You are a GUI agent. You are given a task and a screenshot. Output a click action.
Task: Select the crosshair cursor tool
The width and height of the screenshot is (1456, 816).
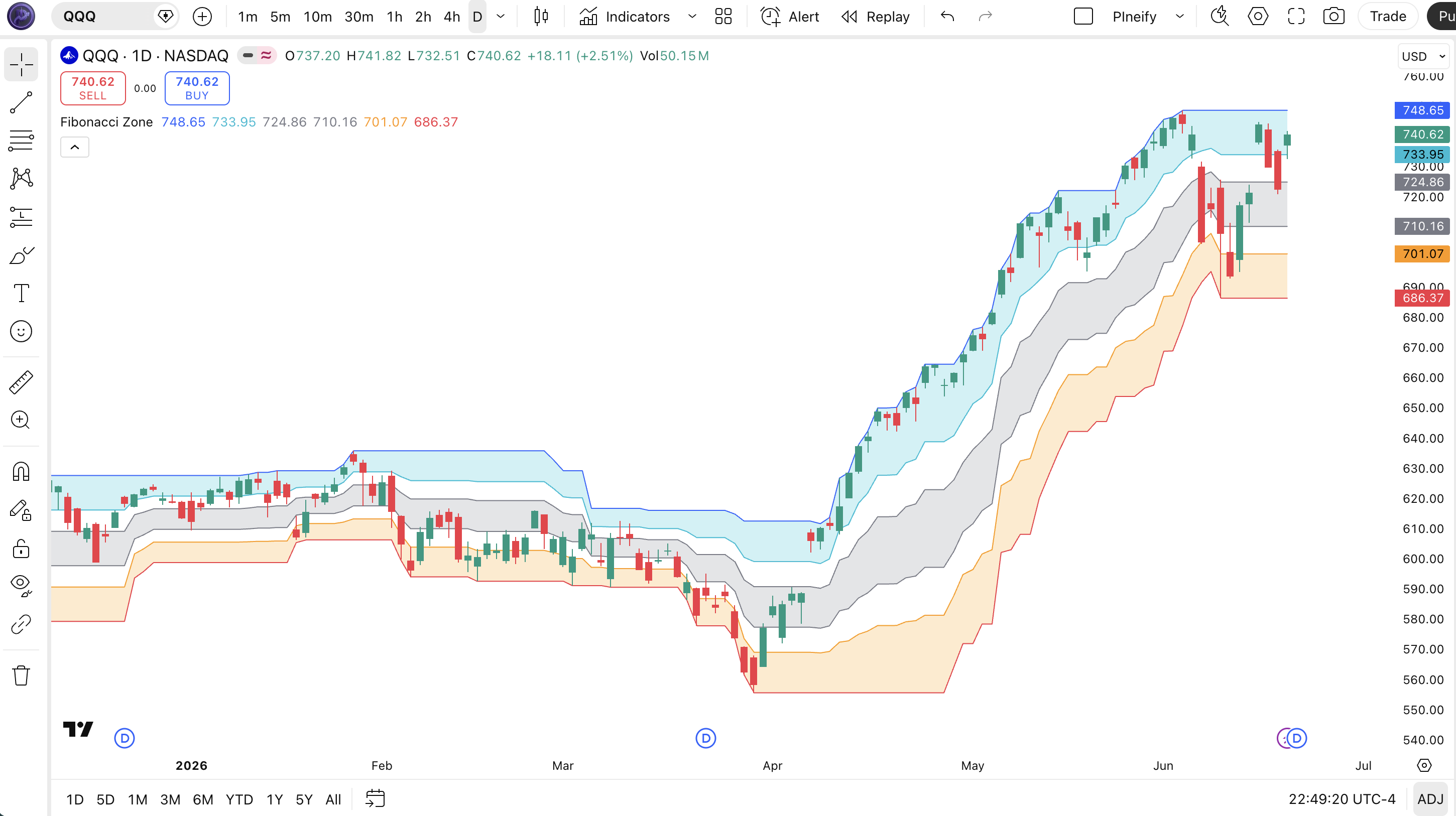pos(21,64)
